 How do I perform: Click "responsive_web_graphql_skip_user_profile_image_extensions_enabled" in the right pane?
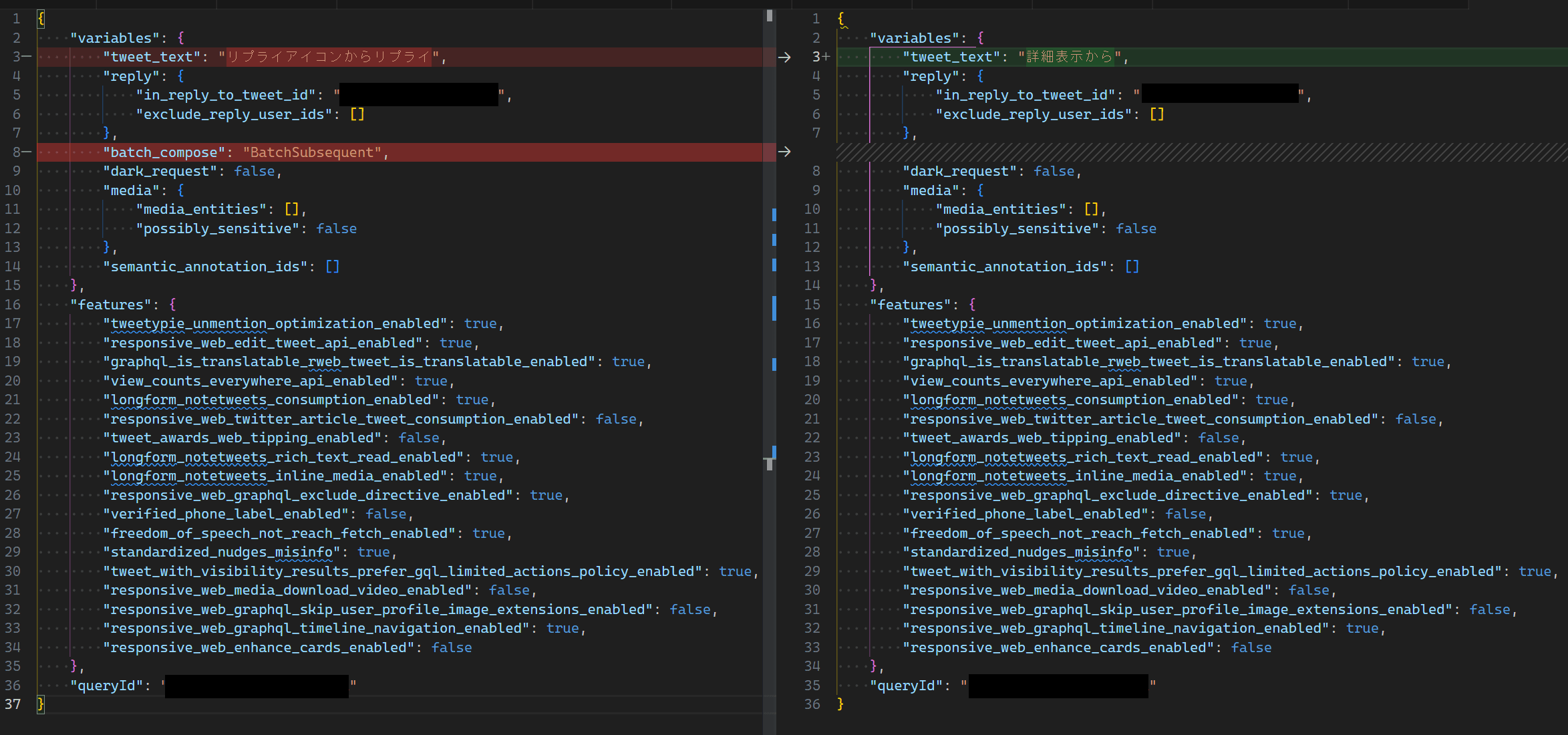tap(1178, 609)
